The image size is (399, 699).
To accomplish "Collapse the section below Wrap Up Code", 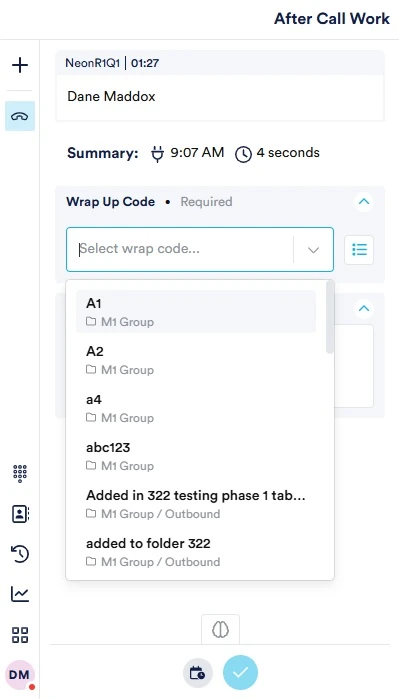I will (x=364, y=308).
